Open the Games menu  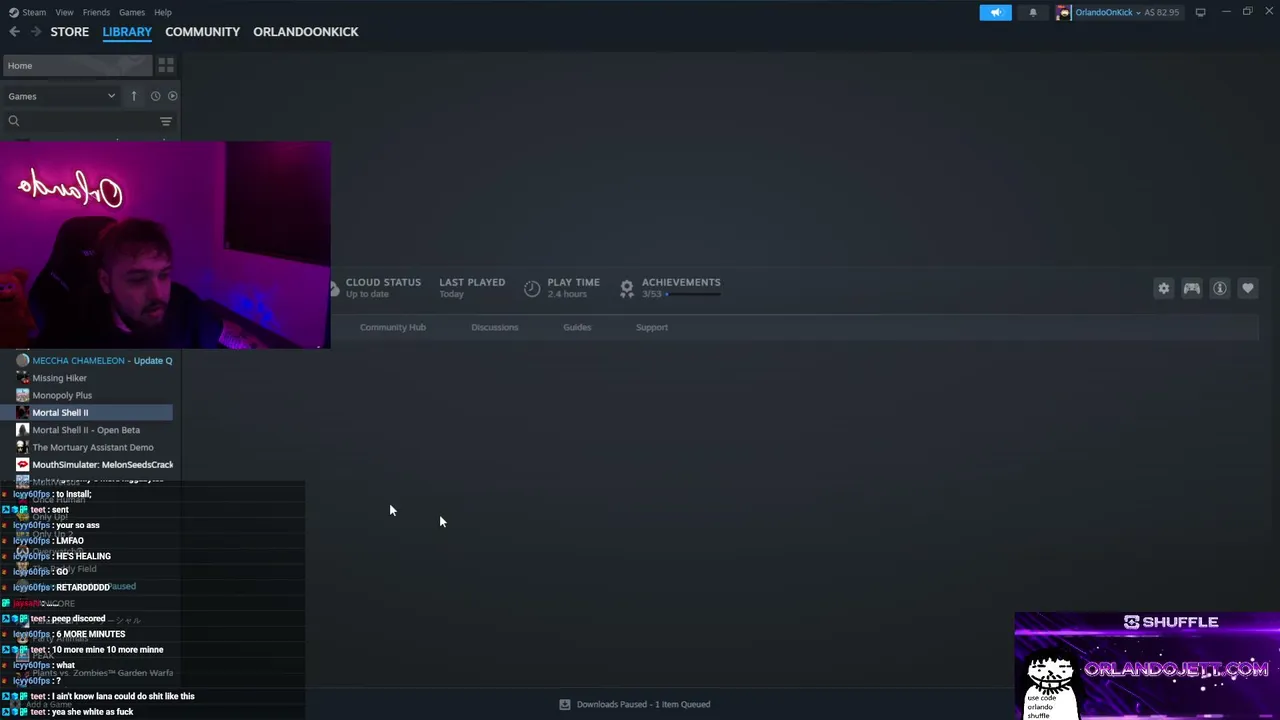tap(132, 12)
